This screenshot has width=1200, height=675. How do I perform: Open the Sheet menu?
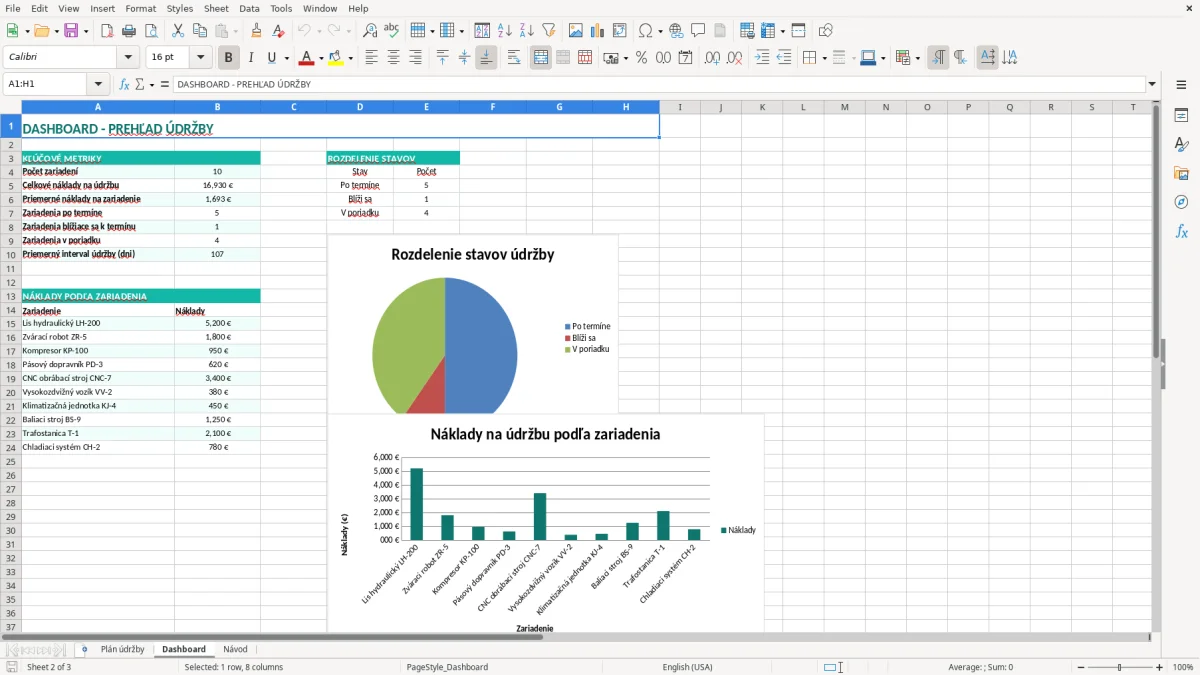pyautogui.click(x=216, y=8)
